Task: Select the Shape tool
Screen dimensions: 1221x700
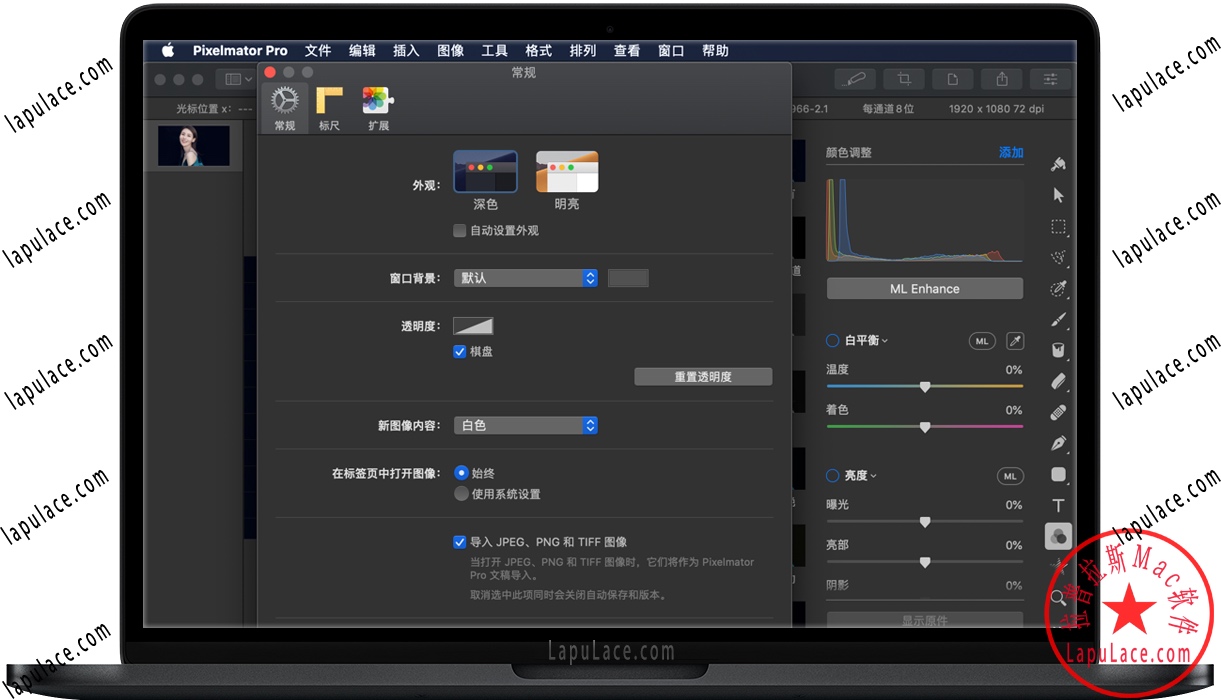Action: click(x=1058, y=474)
